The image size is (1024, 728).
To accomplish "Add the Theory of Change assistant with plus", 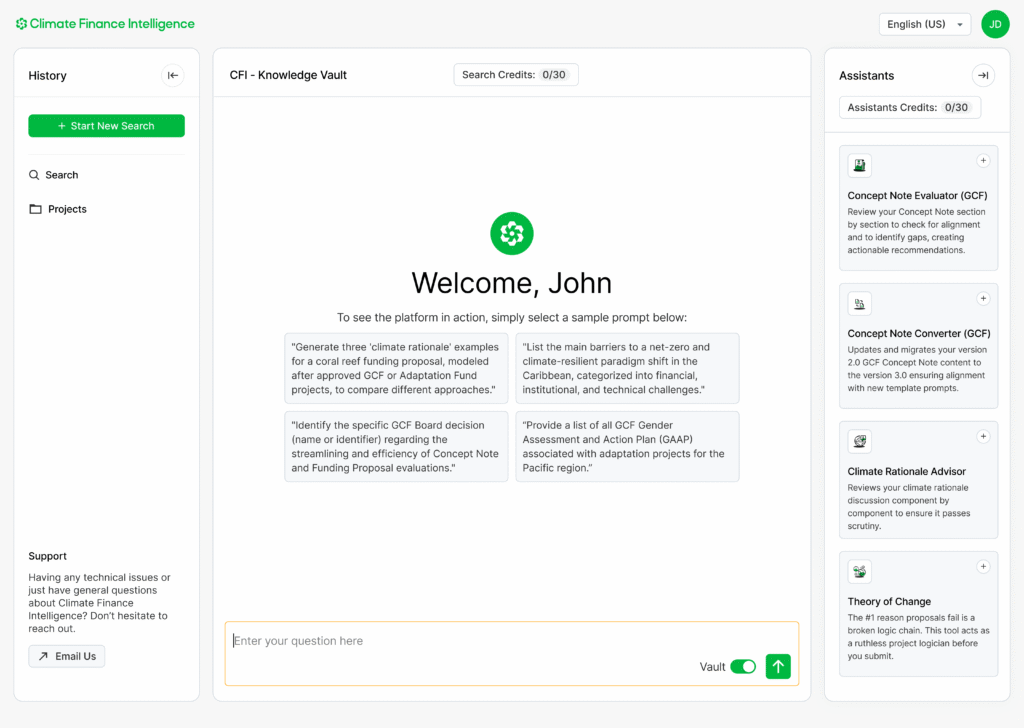I will click(x=983, y=567).
